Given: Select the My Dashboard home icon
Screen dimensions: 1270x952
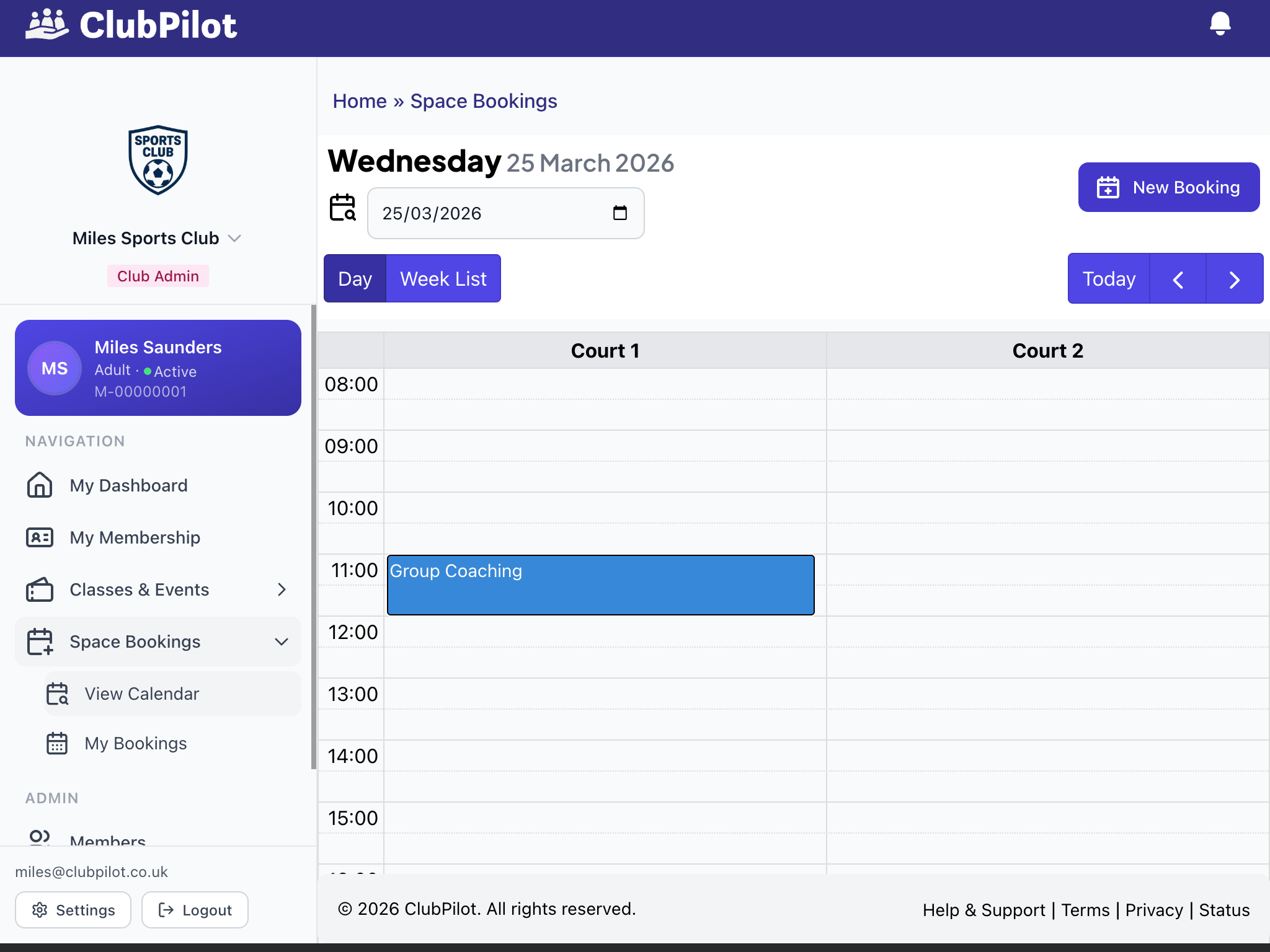Looking at the screenshot, I should coord(40,485).
